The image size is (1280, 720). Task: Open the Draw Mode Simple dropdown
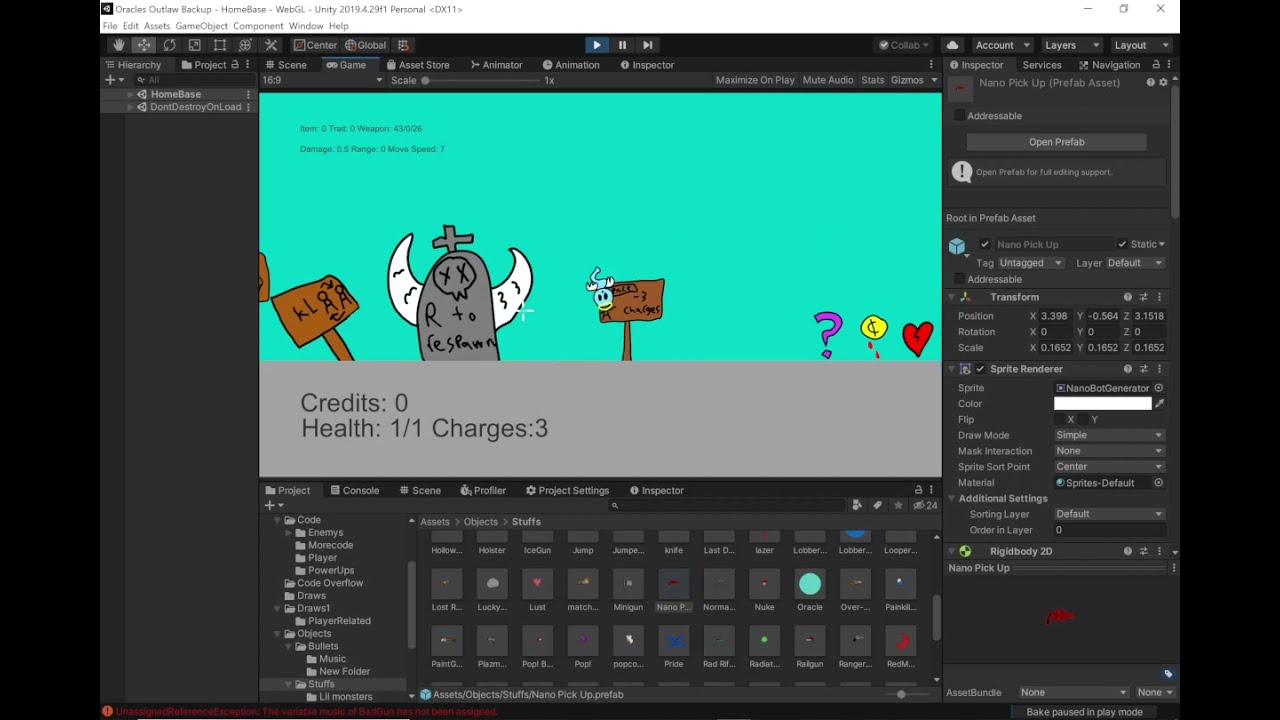pyautogui.click(x=1110, y=435)
